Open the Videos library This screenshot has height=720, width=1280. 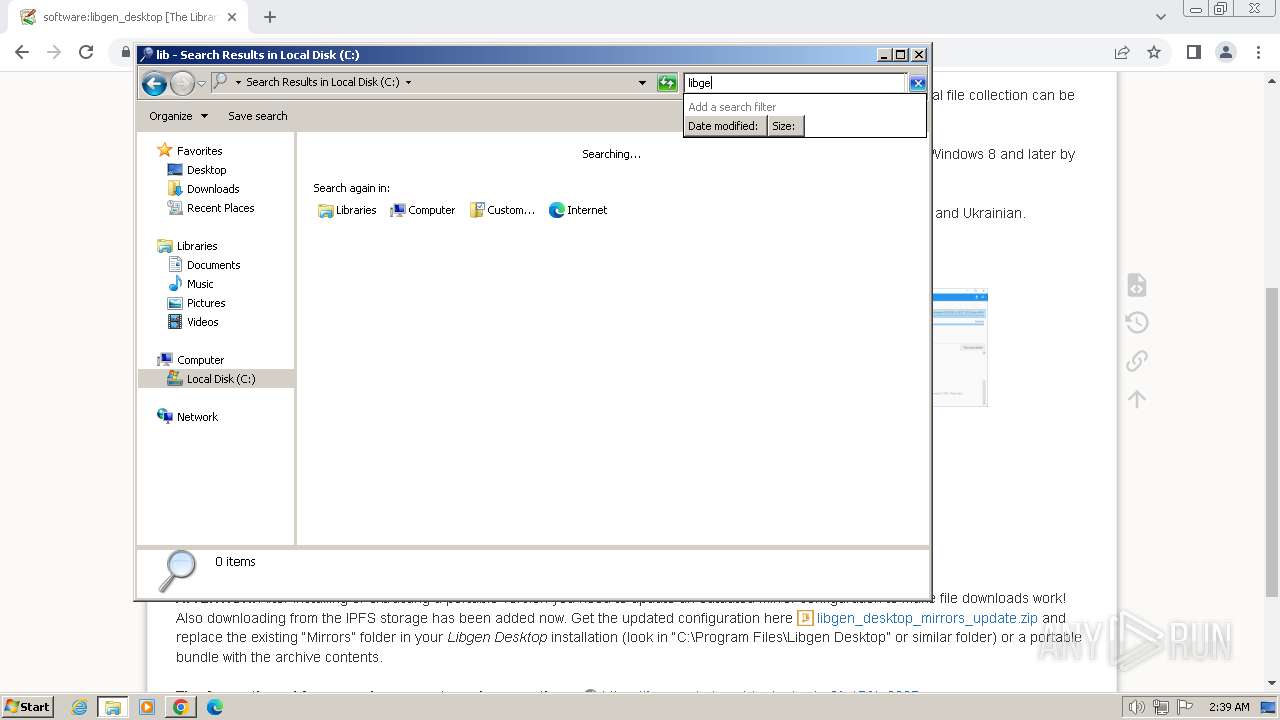coord(202,322)
